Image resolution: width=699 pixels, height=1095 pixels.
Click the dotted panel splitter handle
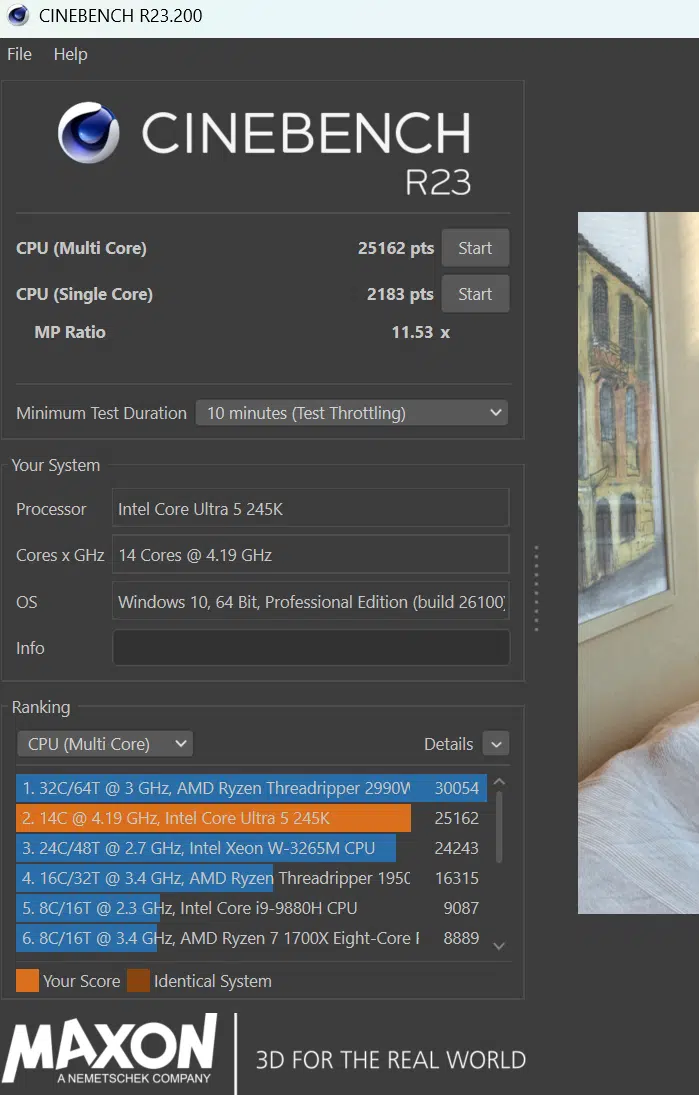[x=536, y=589]
